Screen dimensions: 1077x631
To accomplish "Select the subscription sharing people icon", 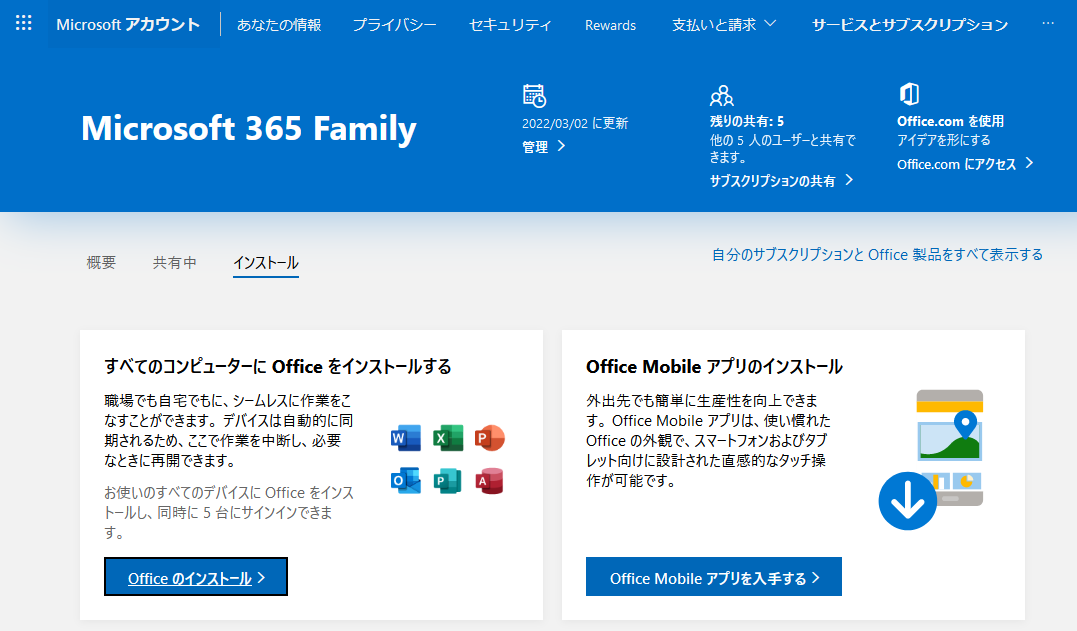I will click(x=722, y=95).
